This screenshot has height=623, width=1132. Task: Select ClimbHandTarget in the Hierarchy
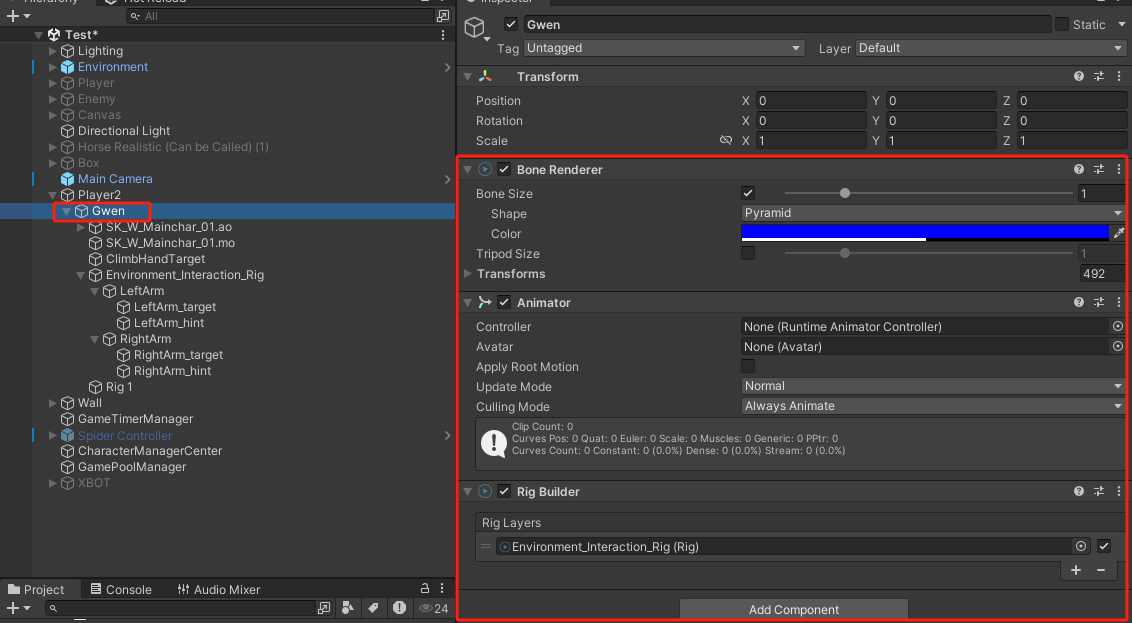155,259
